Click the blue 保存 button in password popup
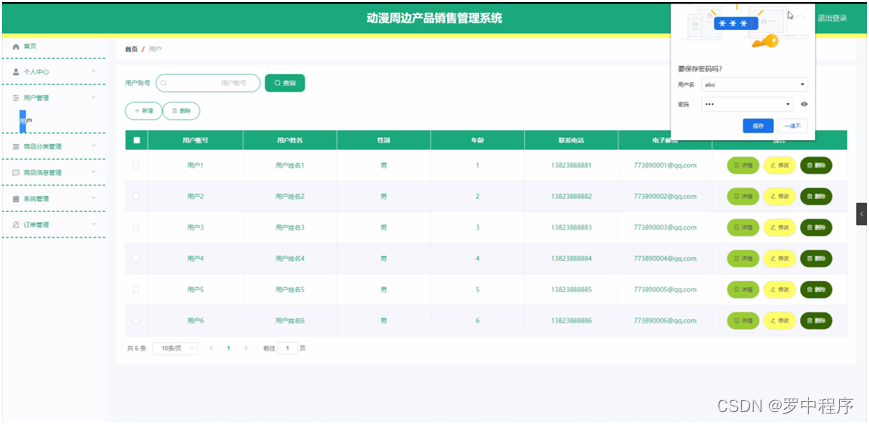This screenshot has height=424, width=869. [758, 126]
